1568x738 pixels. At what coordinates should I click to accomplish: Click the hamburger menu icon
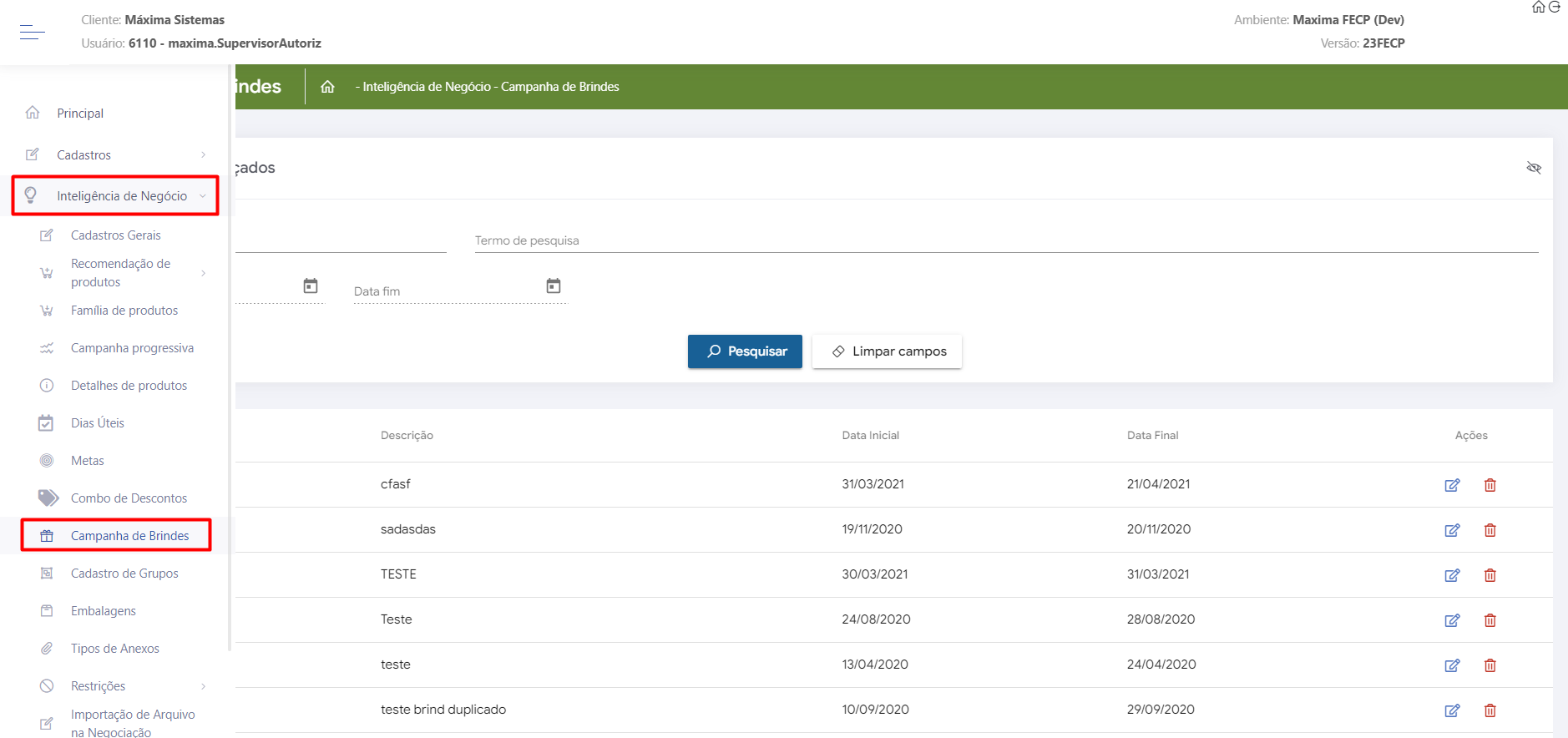coord(32,33)
